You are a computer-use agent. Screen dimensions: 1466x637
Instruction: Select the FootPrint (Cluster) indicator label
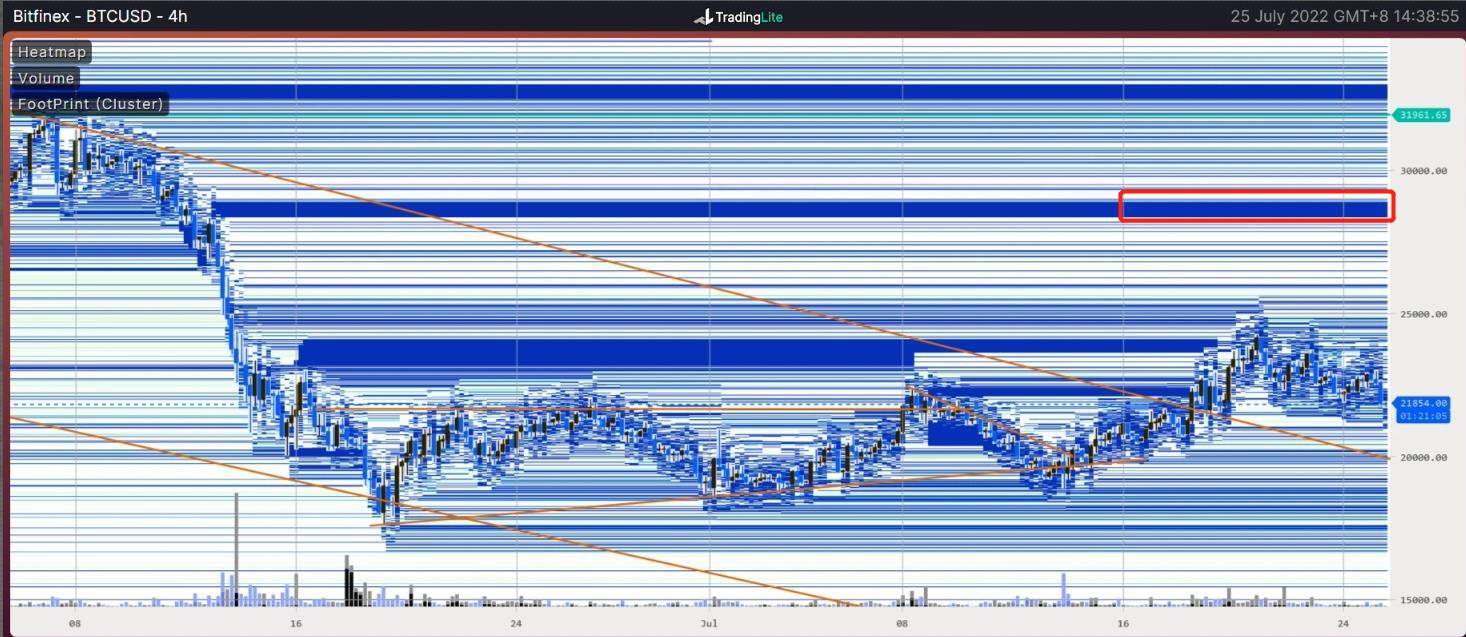point(90,104)
